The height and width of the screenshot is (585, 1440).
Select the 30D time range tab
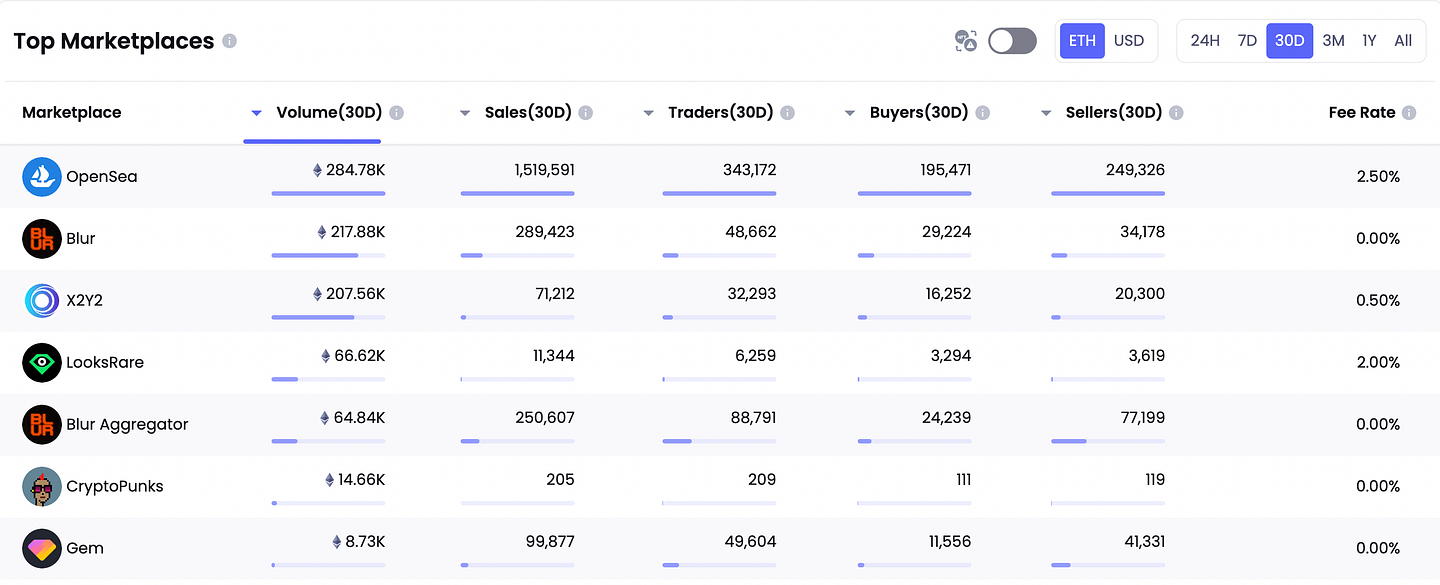tap(1290, 41)
